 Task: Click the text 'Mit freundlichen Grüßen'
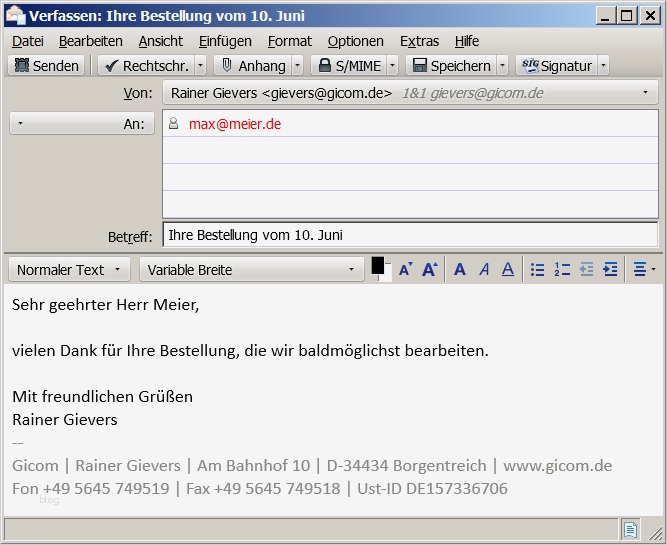[103, 397]
